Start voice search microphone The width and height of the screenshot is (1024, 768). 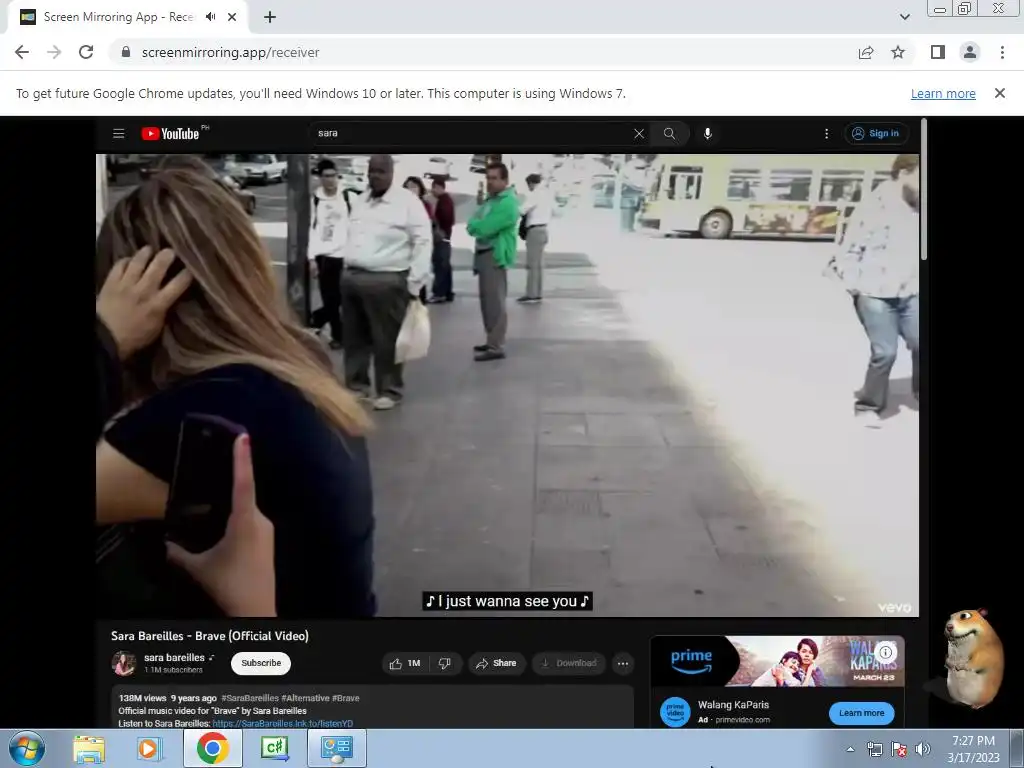coord(707,133)
